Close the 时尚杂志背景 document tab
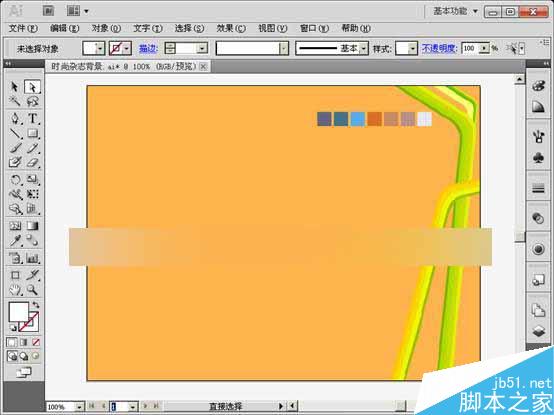This screenshot has width=554, height=415. [x=203, y=66]
